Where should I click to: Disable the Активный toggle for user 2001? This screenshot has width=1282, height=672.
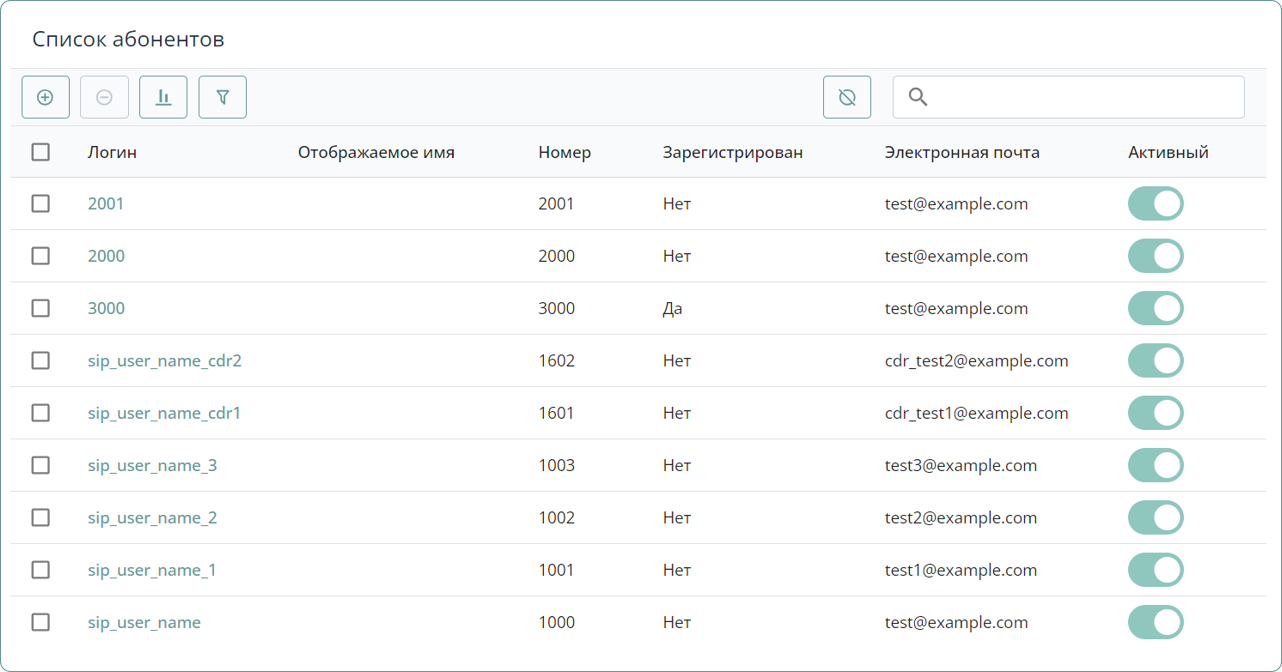(1156, 203)
